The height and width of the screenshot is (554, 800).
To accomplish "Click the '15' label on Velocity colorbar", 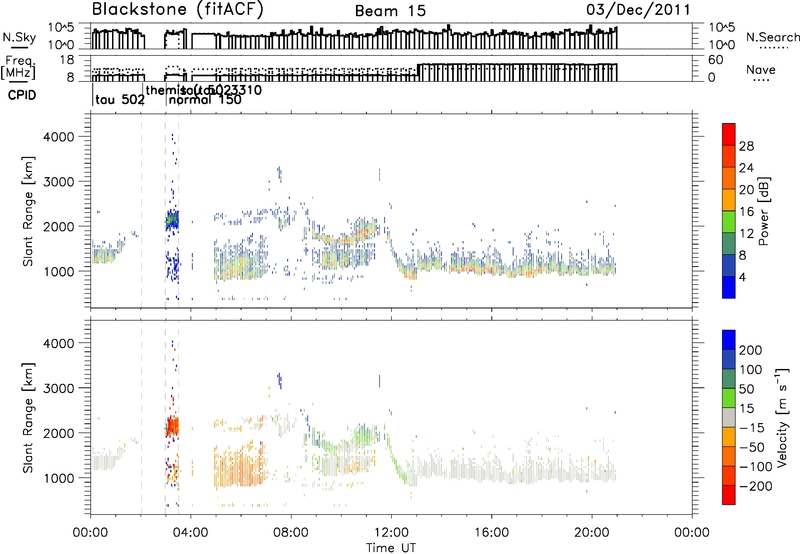I will coord(746,409).
